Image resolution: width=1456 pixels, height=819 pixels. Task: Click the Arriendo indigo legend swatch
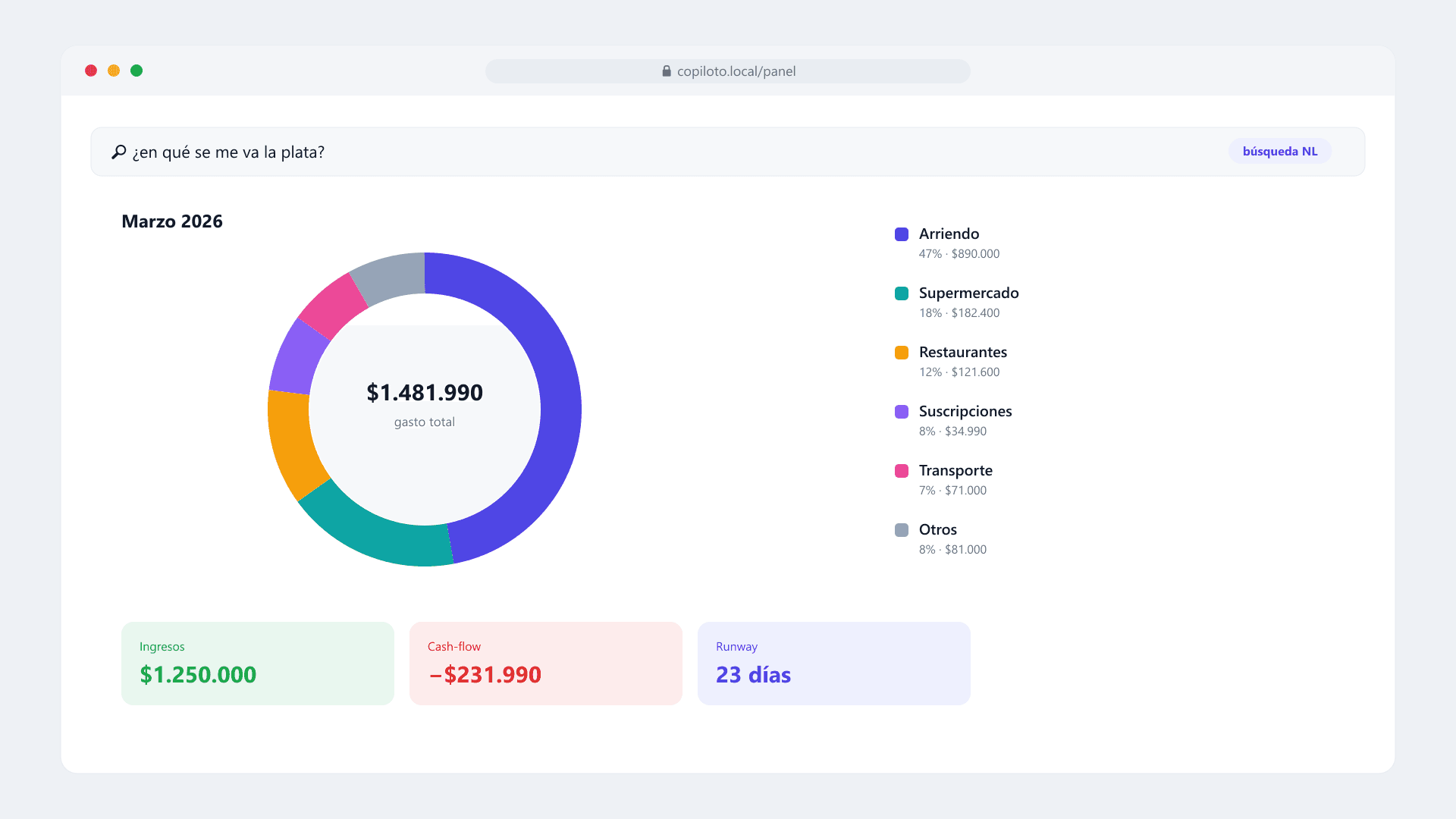(x=902, y=234)
